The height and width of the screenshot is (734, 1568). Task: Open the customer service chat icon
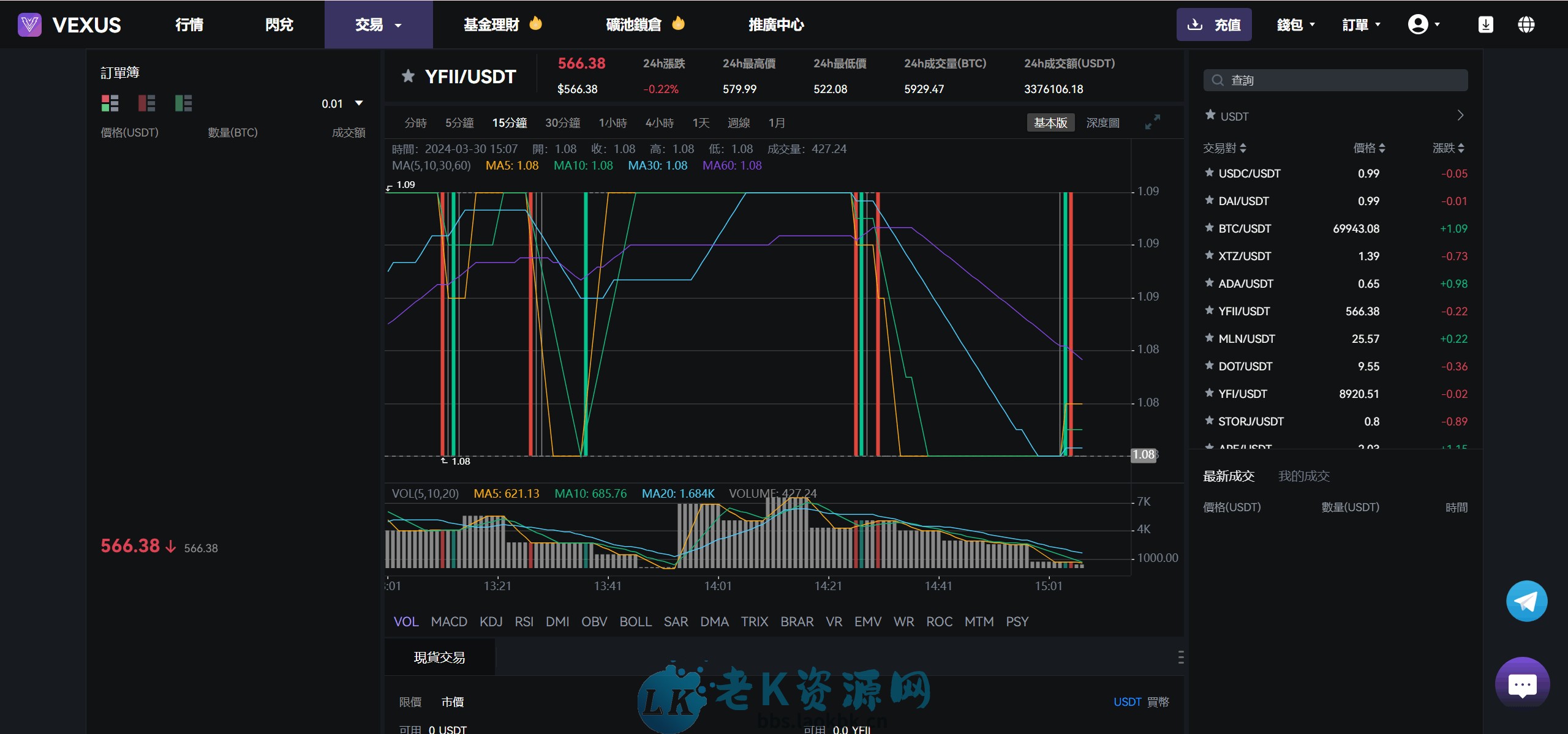tap(1522, 683)
